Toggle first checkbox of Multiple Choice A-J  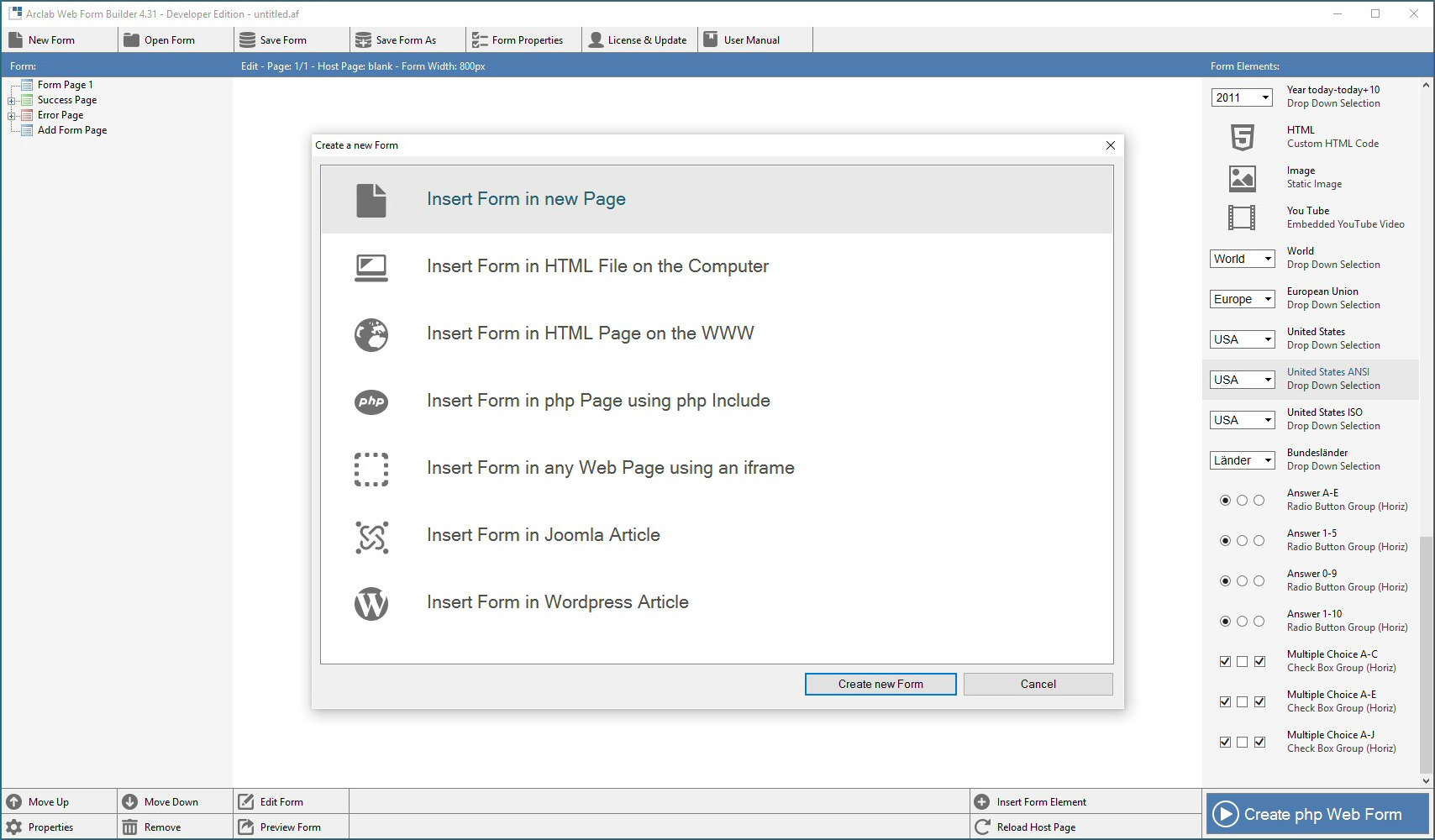[1225, 743]
